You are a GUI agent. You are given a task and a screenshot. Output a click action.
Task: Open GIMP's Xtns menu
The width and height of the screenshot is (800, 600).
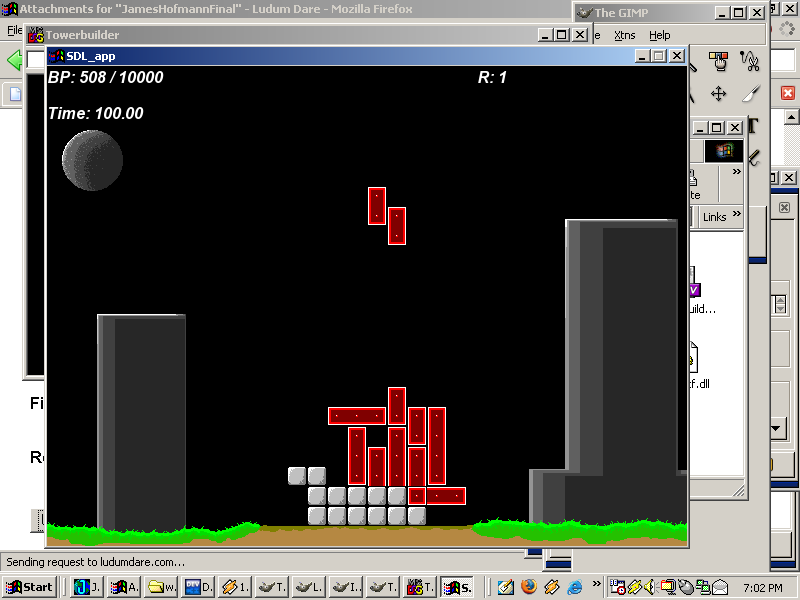pos(624,35)
